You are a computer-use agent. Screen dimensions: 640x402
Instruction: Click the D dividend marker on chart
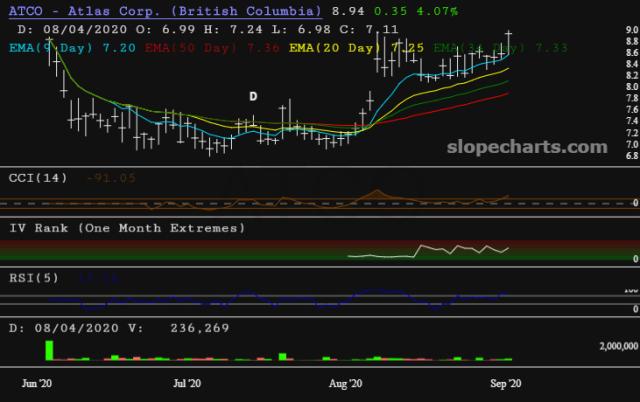click(253, 96)
